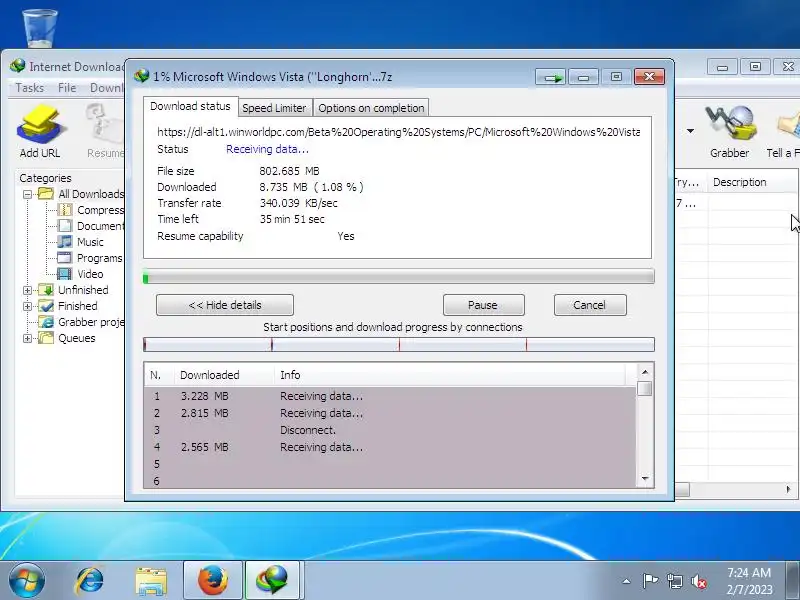The height and width of the screenshot is (600, 800).
Task: Select connection row 3 showing Disconnect.
Action: coord(390,430)
